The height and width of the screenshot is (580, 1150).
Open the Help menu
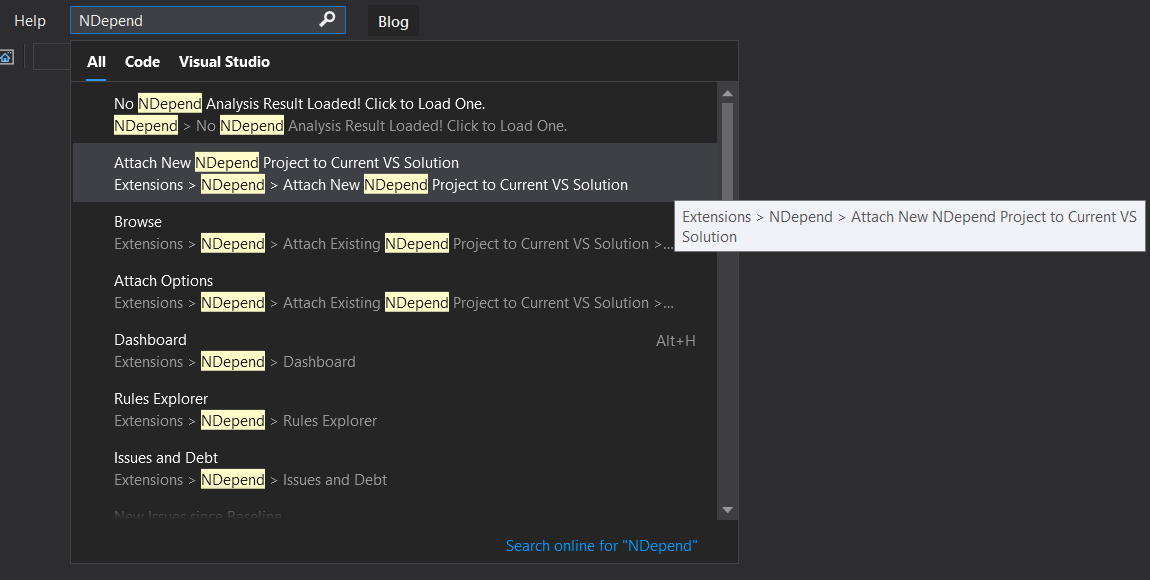click(x=30, y=21)
